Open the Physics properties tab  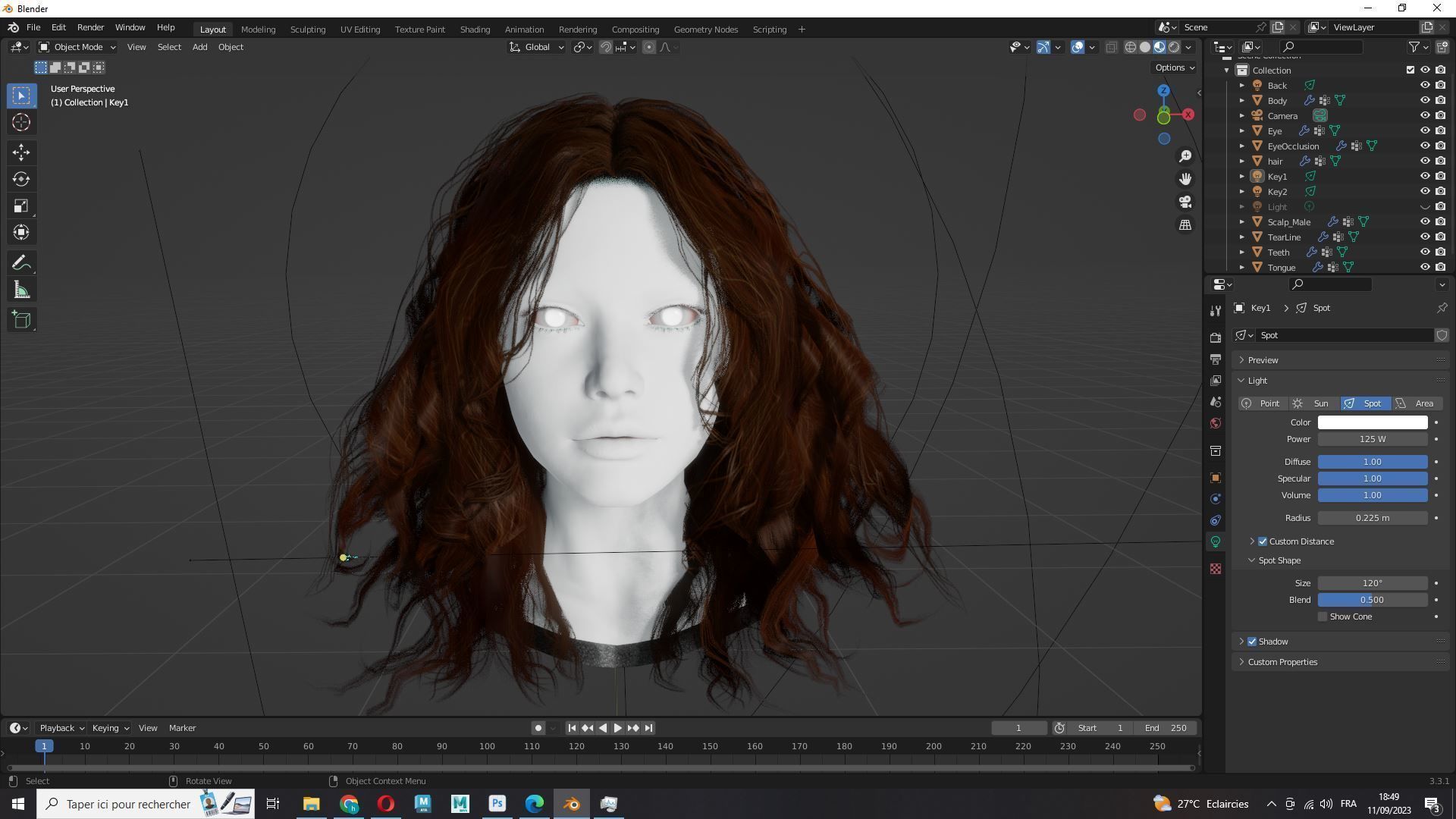pos(1216,499)
